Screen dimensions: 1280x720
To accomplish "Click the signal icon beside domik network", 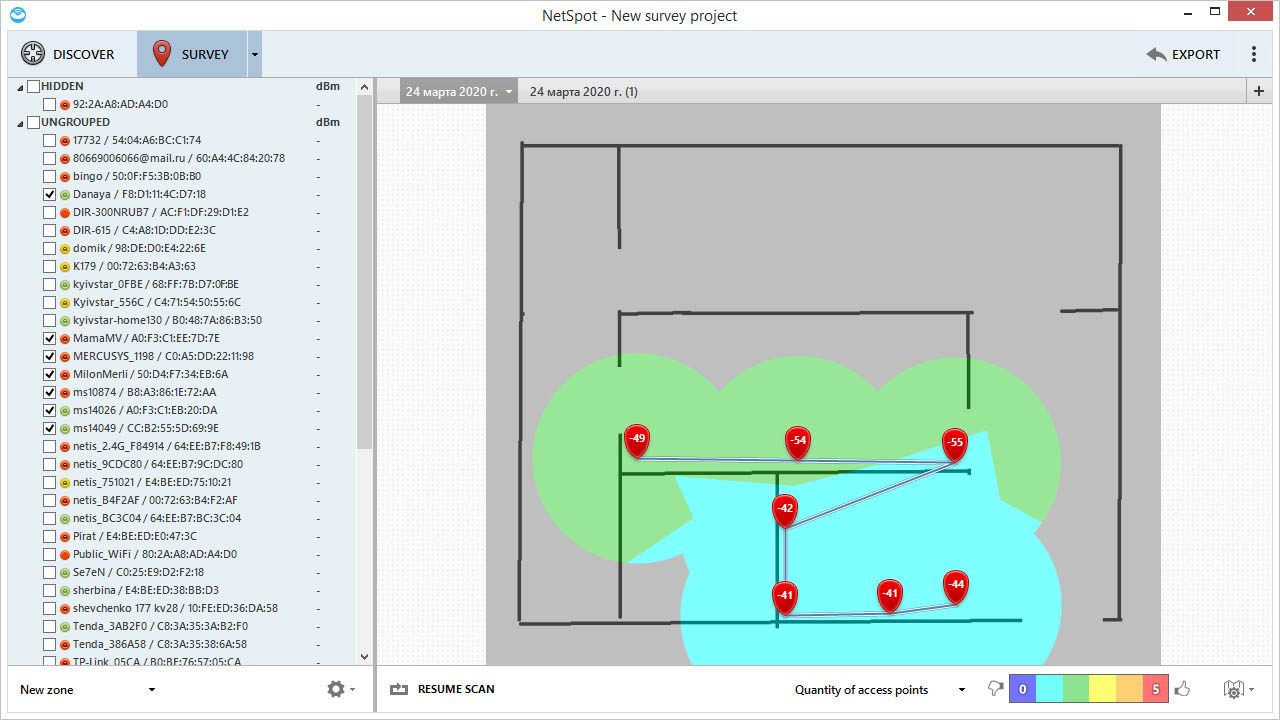I will click(65, 248).
